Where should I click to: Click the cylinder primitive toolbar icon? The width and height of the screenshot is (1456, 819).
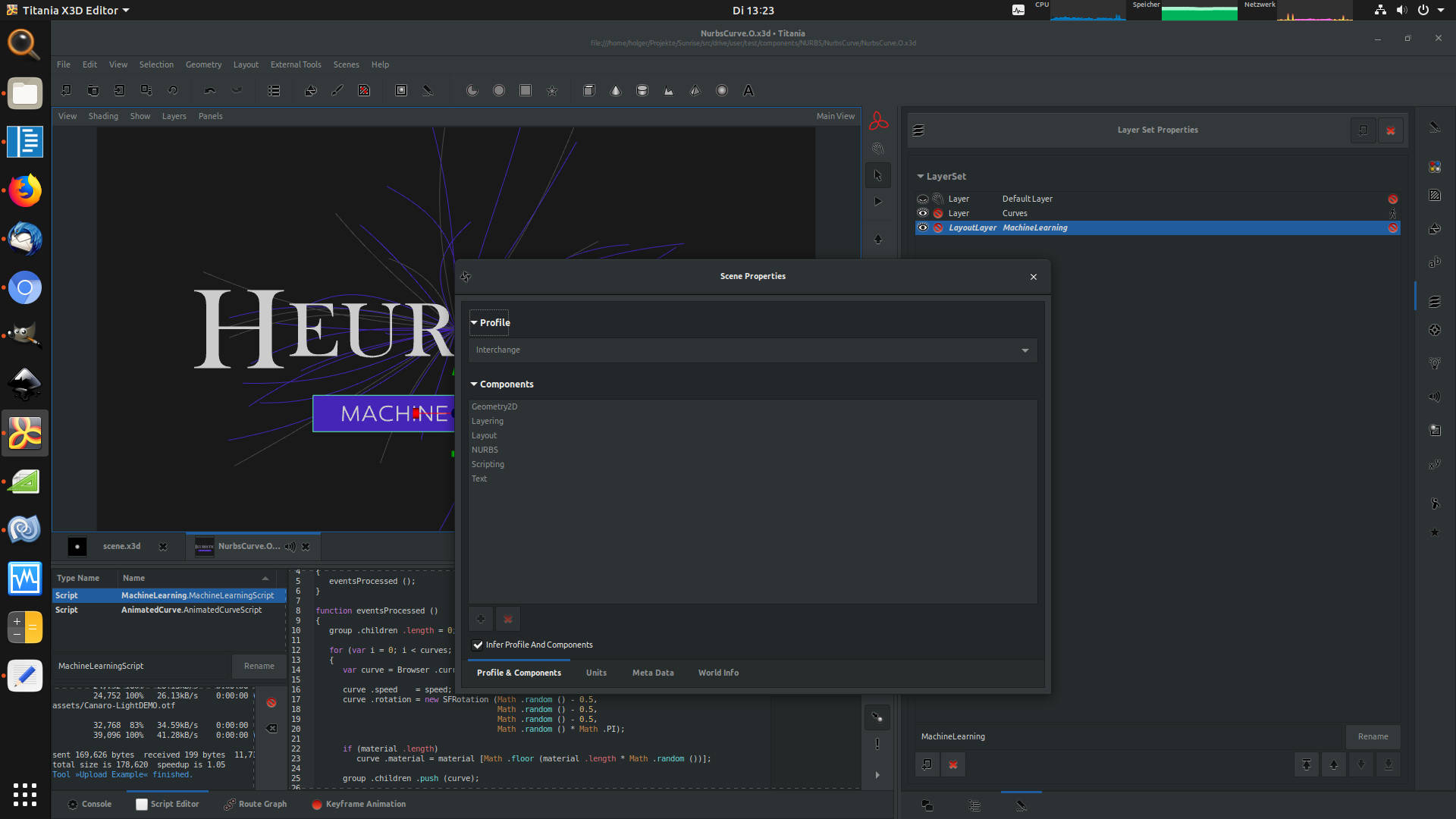[x=642, y=91]
